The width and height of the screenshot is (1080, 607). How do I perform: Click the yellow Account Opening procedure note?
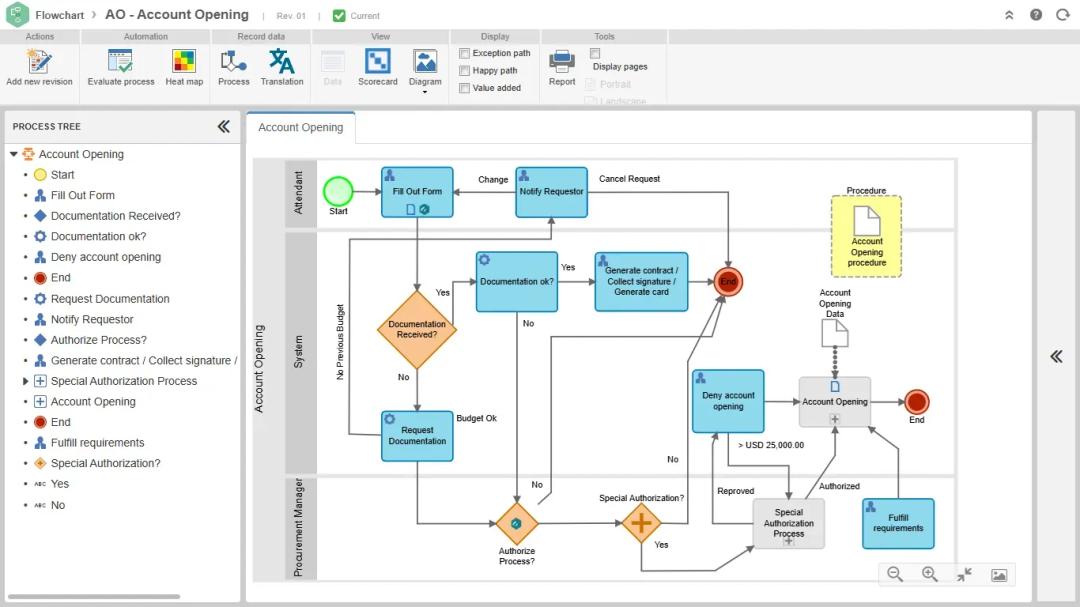point(866,236)
